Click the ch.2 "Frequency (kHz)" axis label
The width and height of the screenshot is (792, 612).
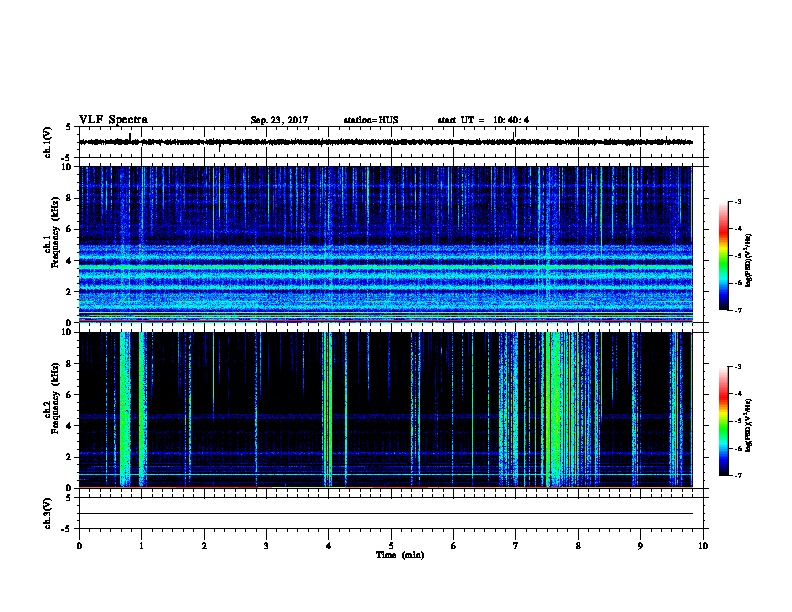point(55,398)
